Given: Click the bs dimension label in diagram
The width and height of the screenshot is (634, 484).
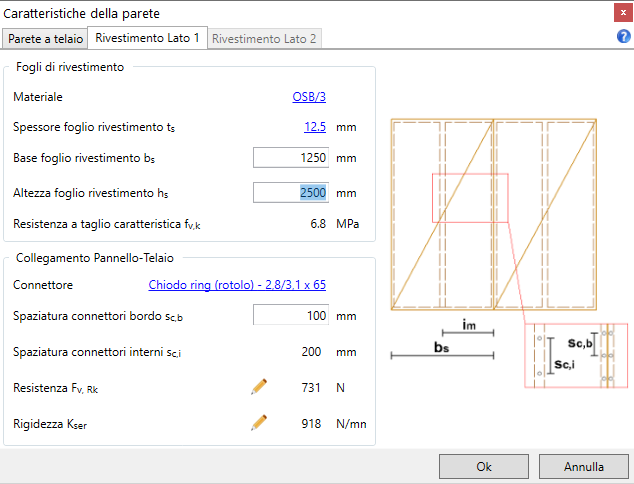Looking at the screenshot, I should [x=441, y=347].
